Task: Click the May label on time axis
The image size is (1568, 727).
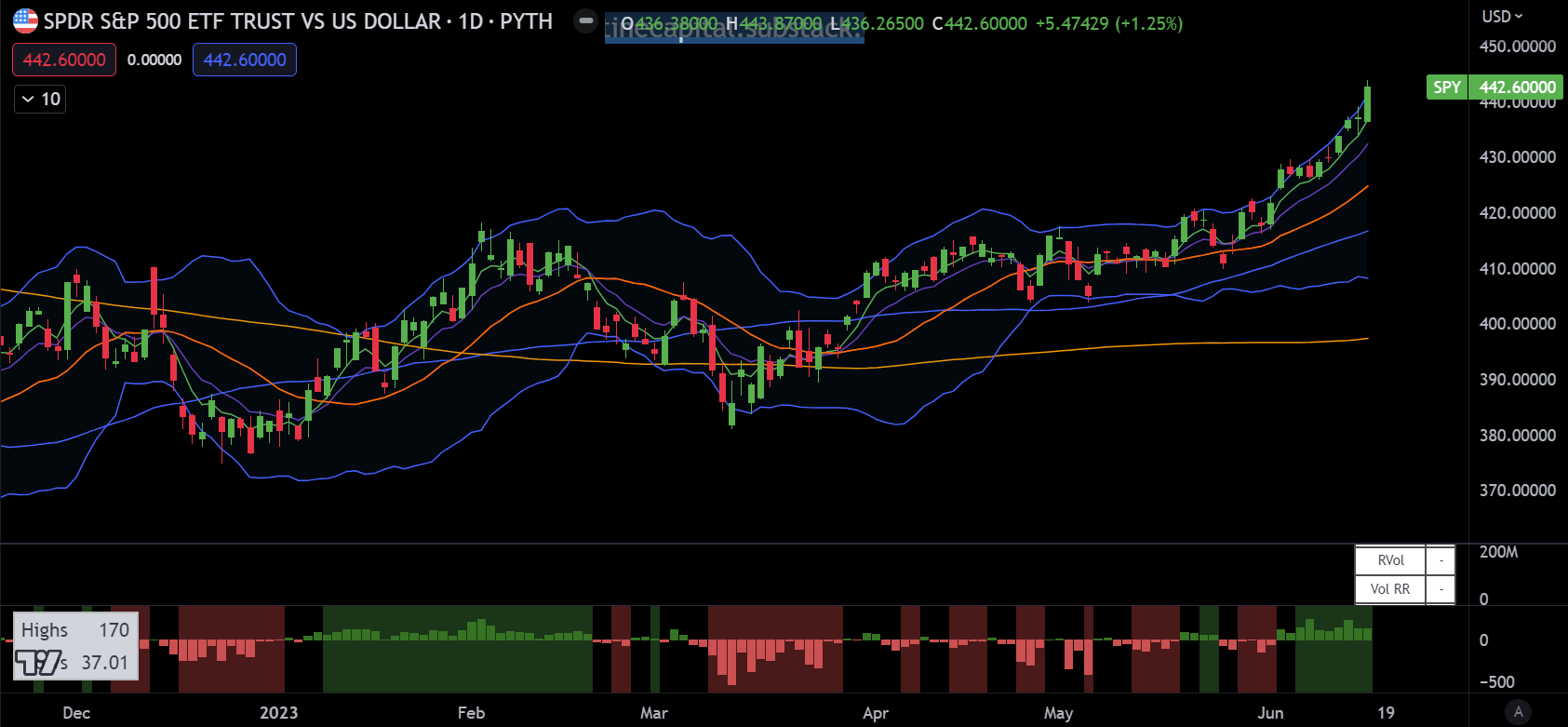Action: point(1058,713)
